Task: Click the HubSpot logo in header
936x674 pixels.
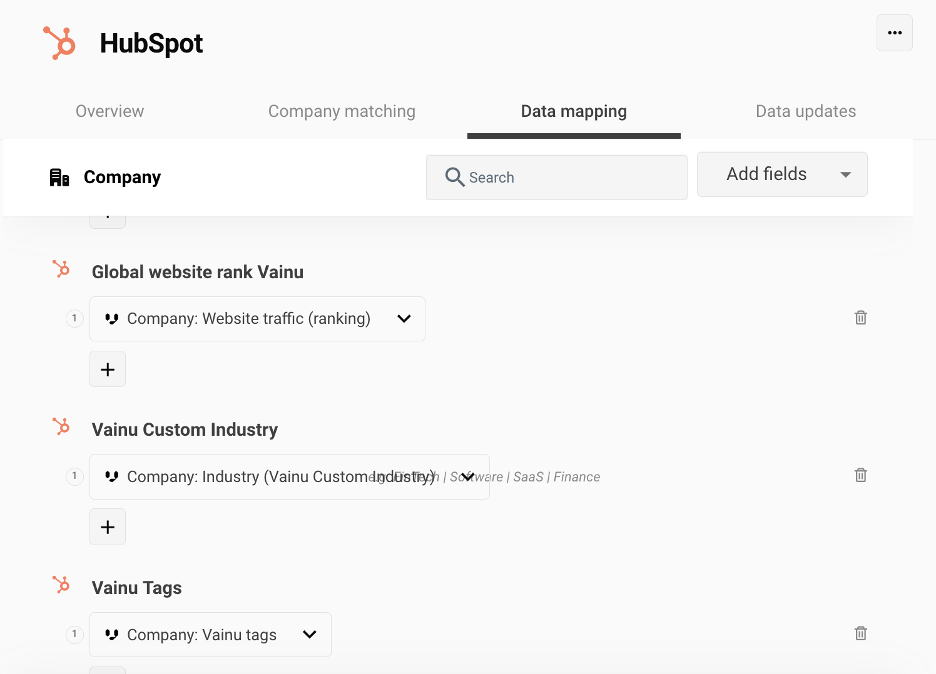Action: [59, 43]
